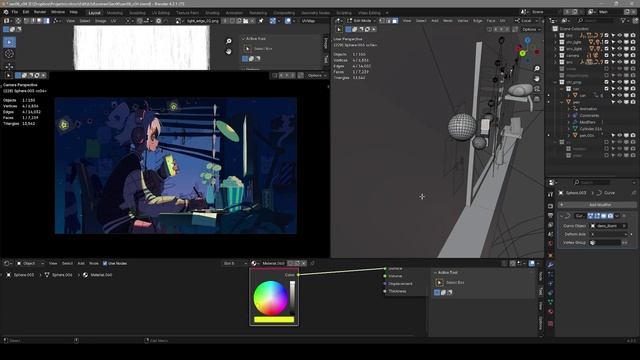Click the Node menu in shader editor header

click(94, 264)
